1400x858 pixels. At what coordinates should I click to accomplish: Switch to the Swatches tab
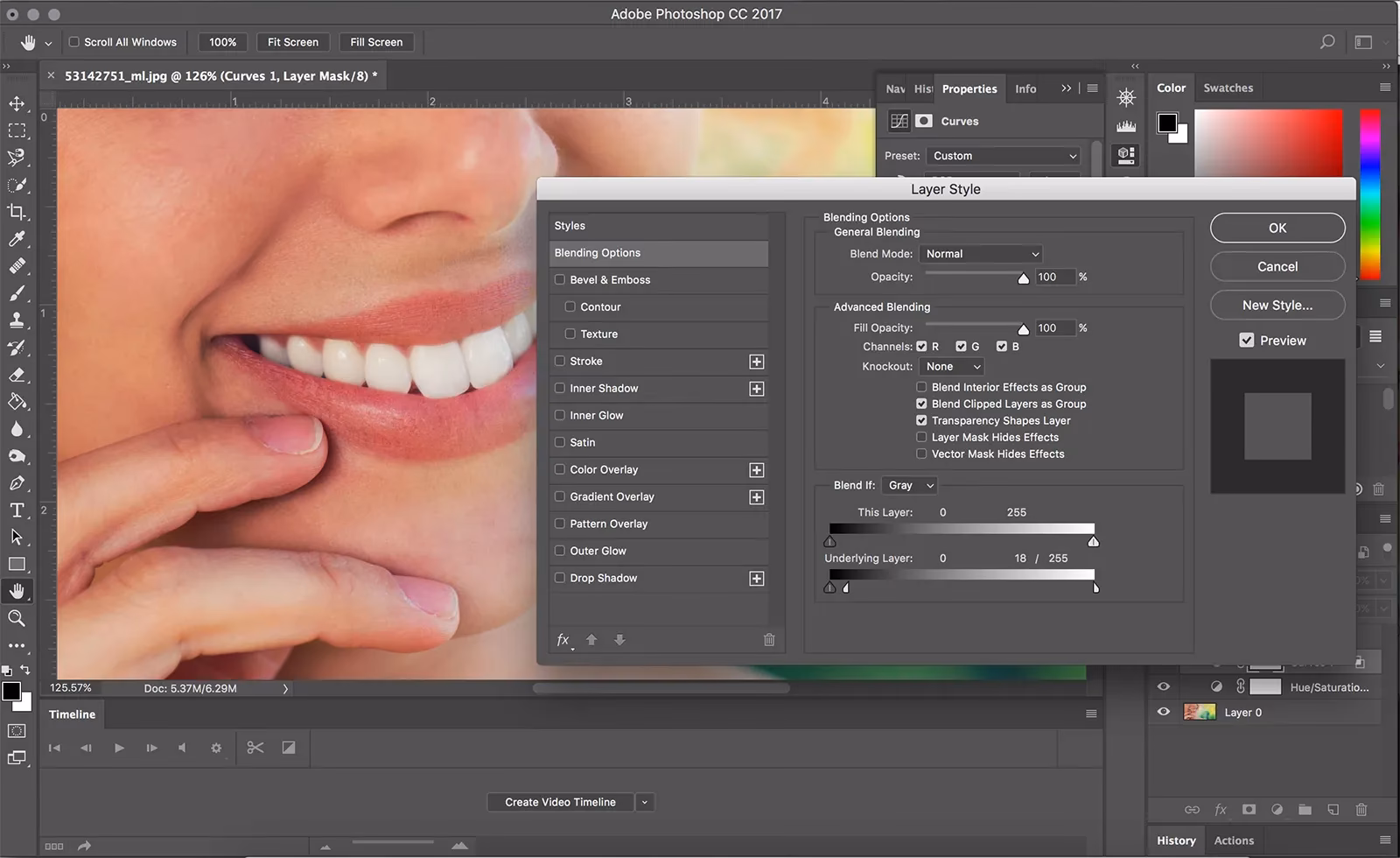[x=1228, y=88]
